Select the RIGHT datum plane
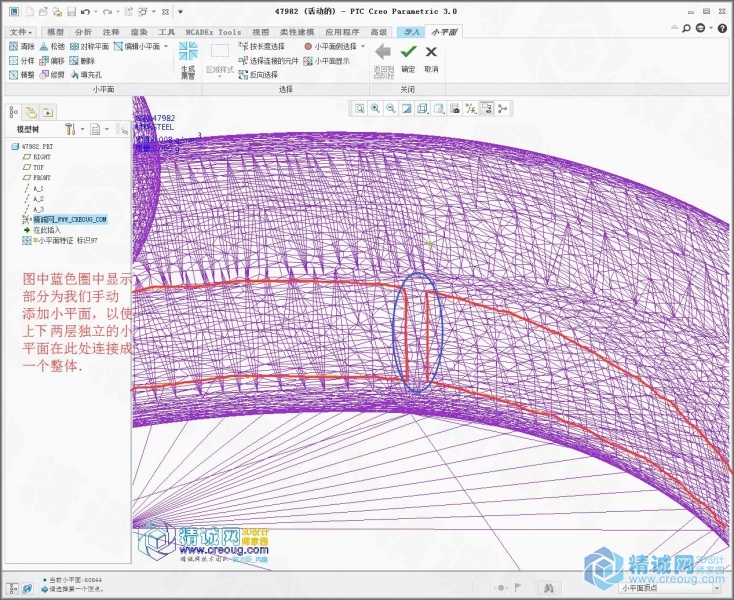This screenshot has width=734, height=600. (37, 157)
